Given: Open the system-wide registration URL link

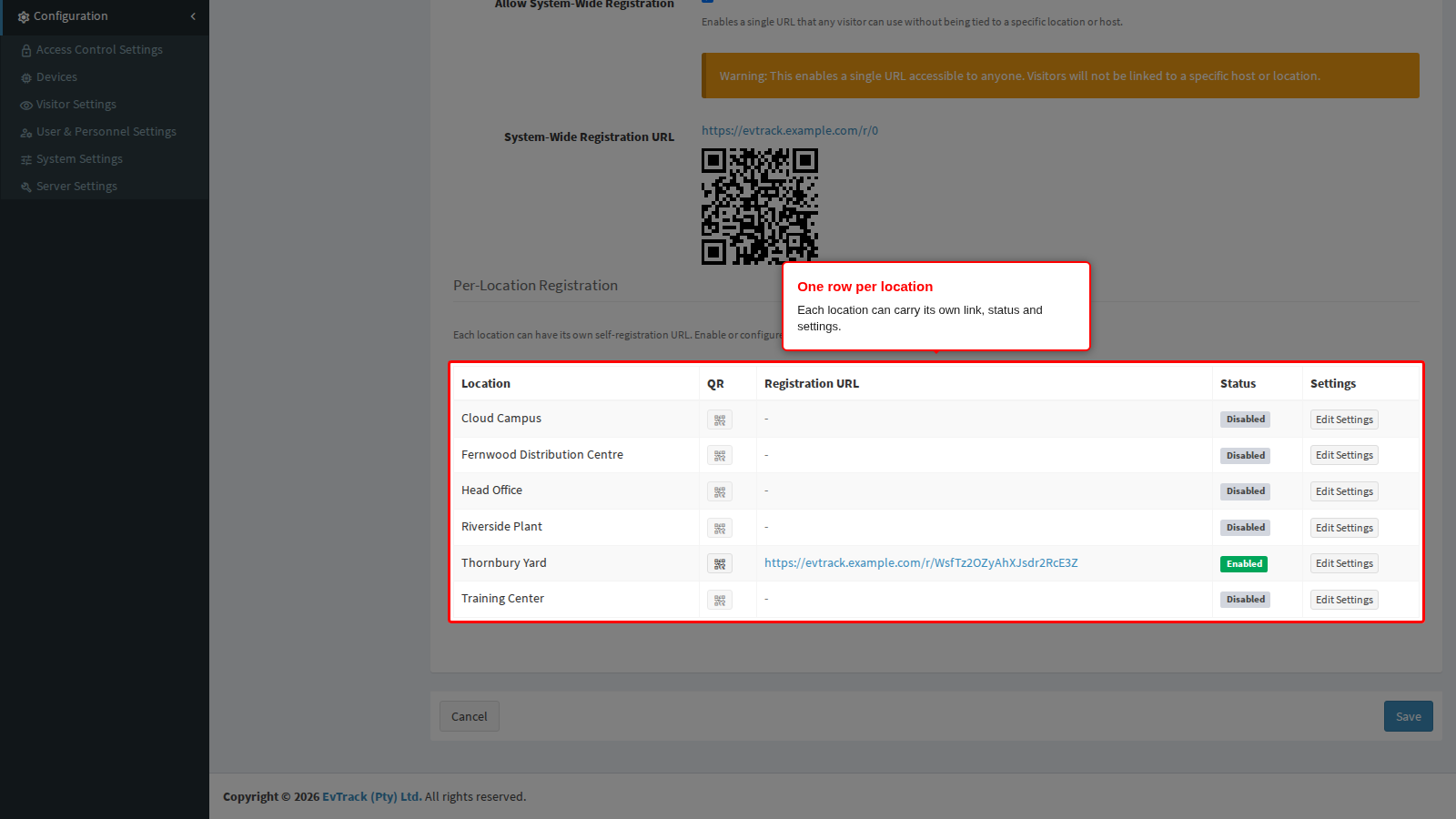Looking at the screenshot, I should (x=790, y=130).
